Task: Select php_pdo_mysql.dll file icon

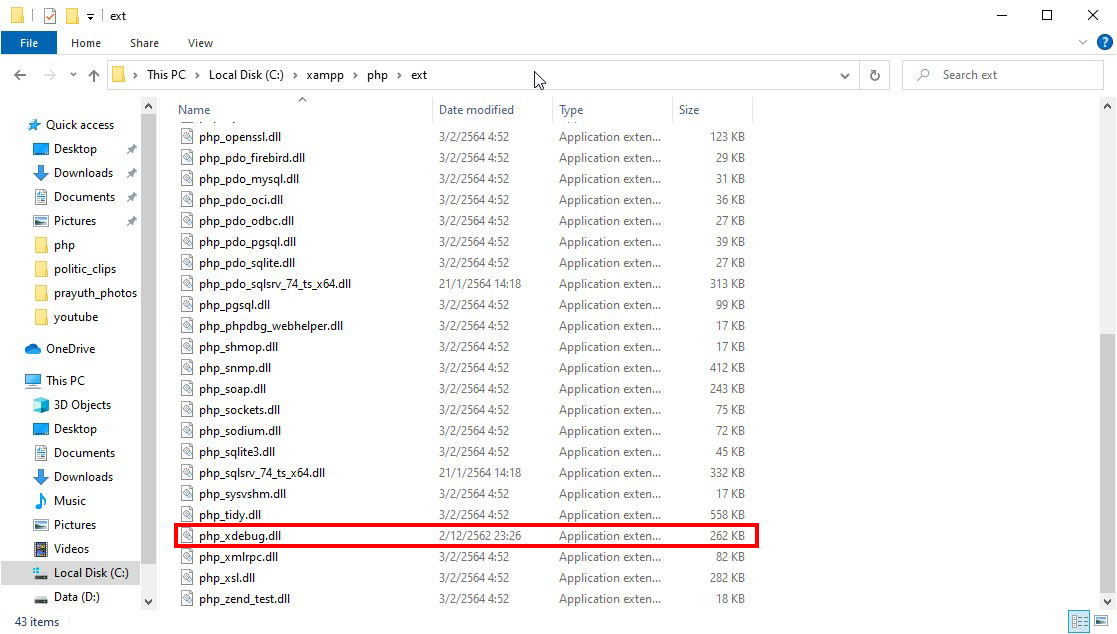Action: point(187,179)
